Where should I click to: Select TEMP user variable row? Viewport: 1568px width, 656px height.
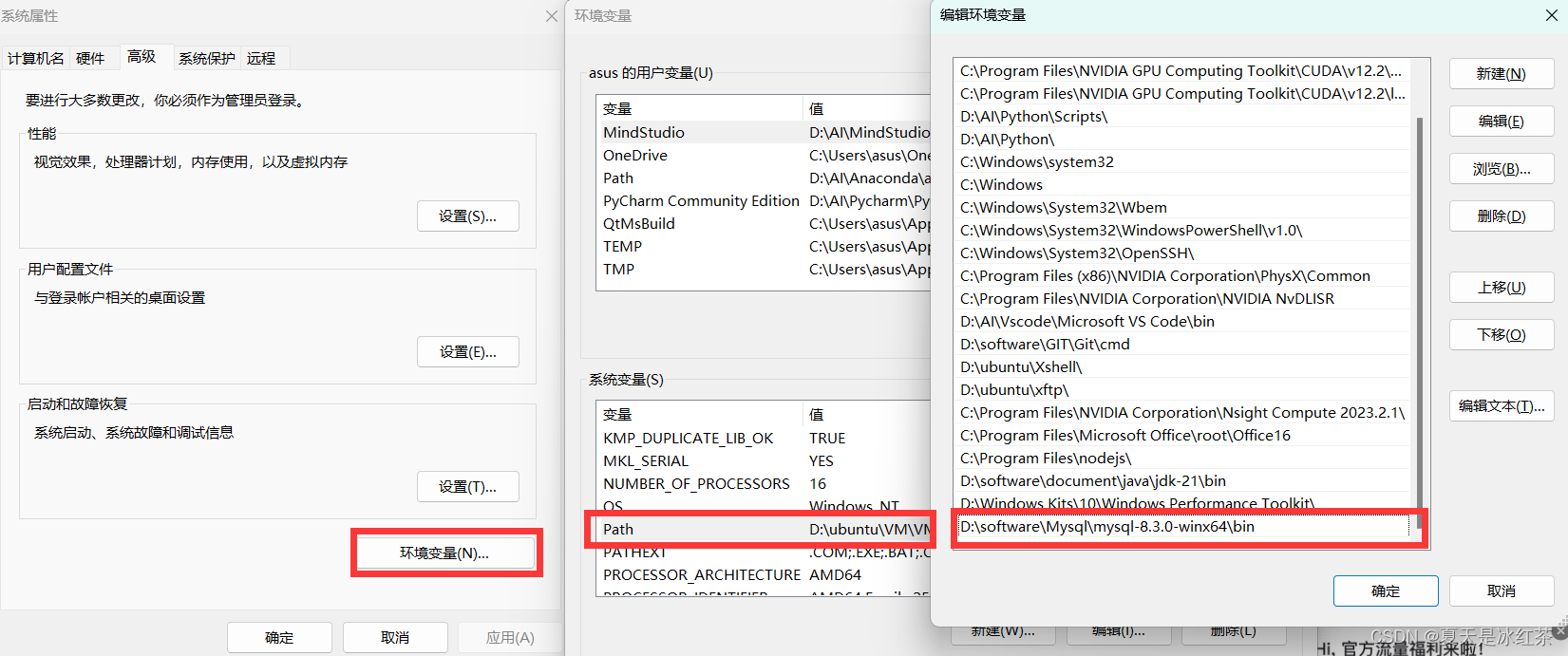click(x=765, y=246)
